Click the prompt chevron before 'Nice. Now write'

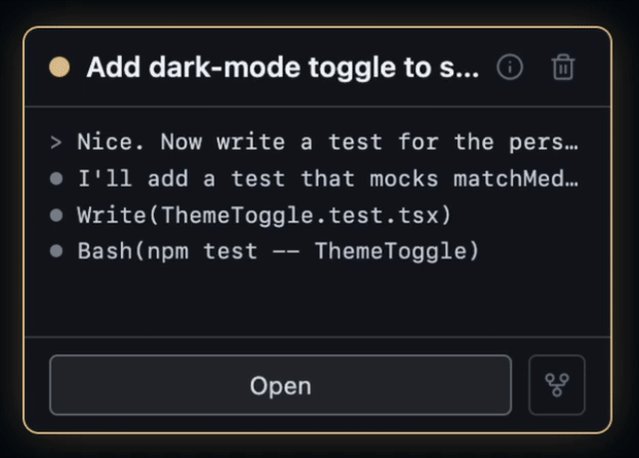tap(56, 143)
